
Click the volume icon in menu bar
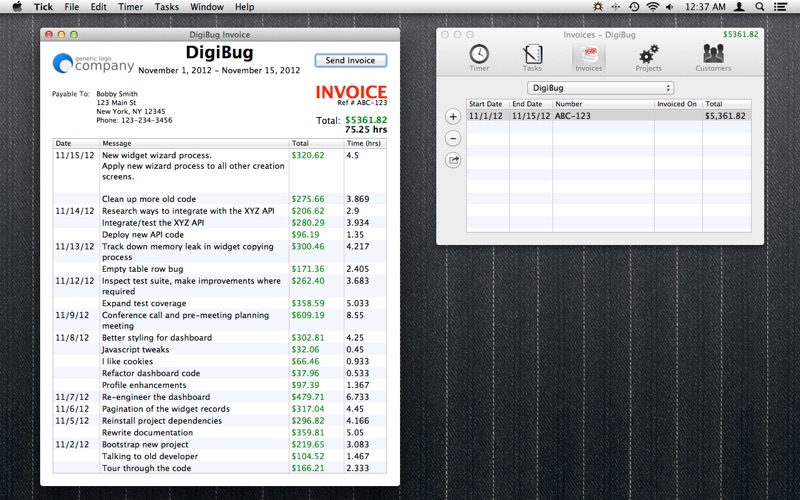(669, 7)
